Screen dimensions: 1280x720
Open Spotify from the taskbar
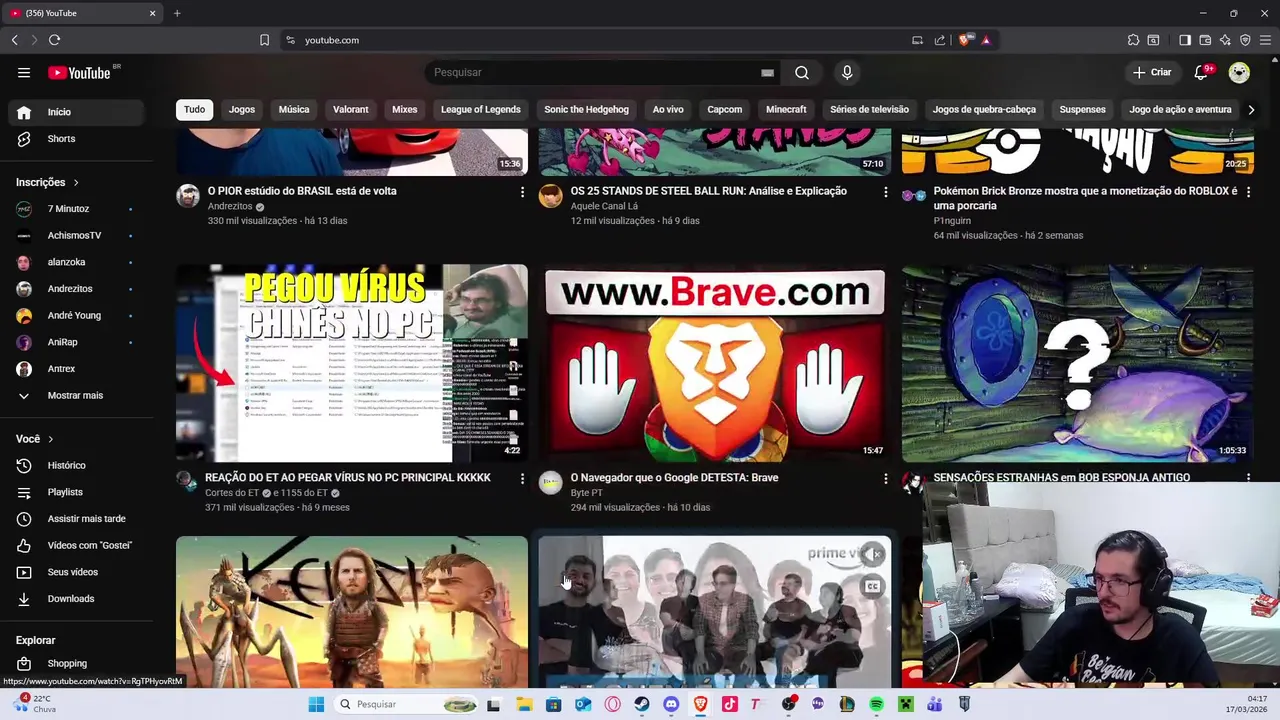876,704
